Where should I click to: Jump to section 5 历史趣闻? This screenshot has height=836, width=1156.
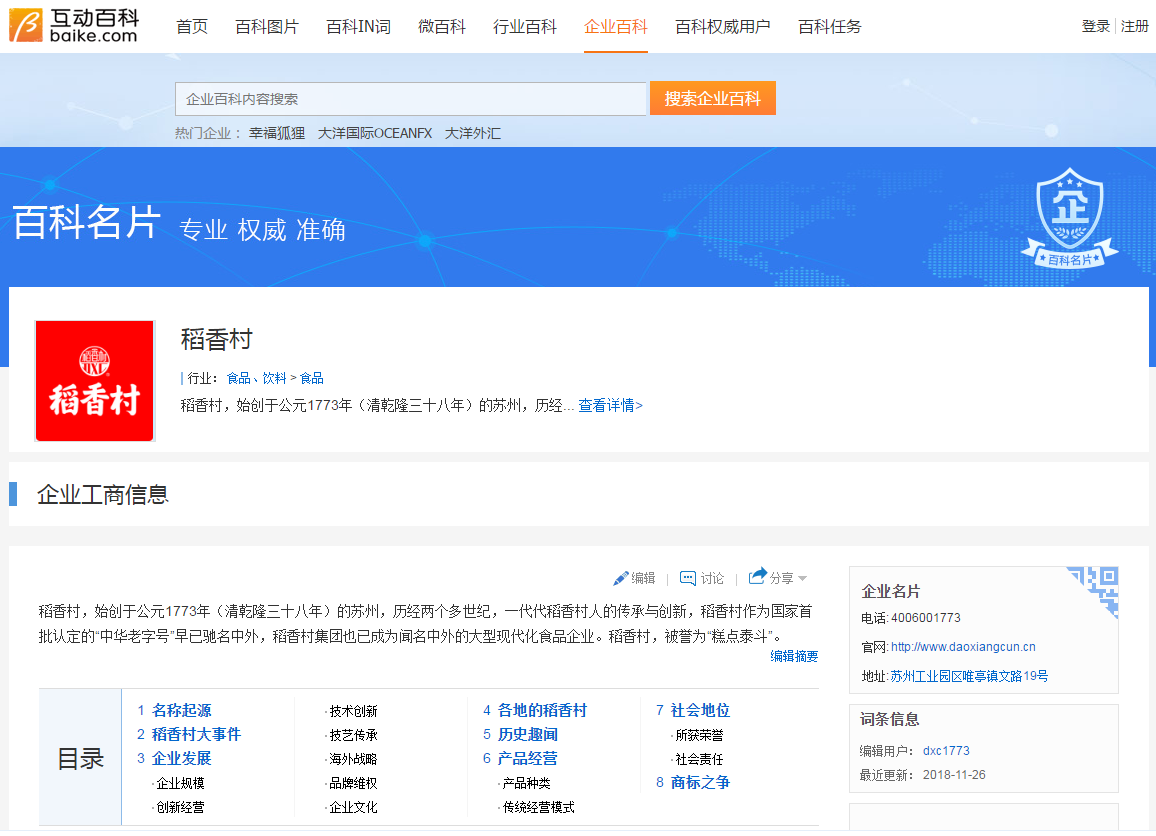point(527,735)
